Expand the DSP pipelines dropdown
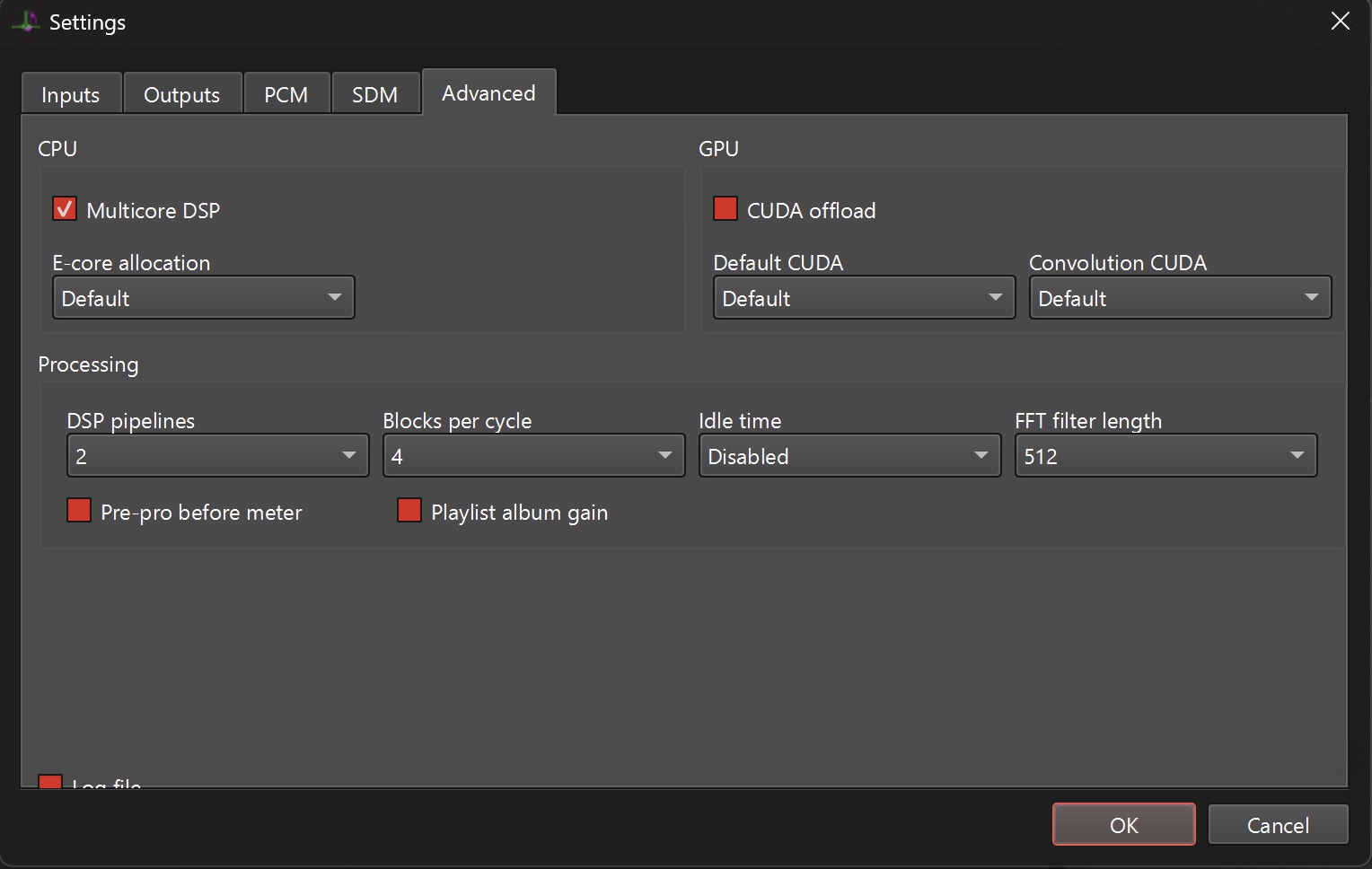This screenshot has height=869, width=1372. coord(218,455)
